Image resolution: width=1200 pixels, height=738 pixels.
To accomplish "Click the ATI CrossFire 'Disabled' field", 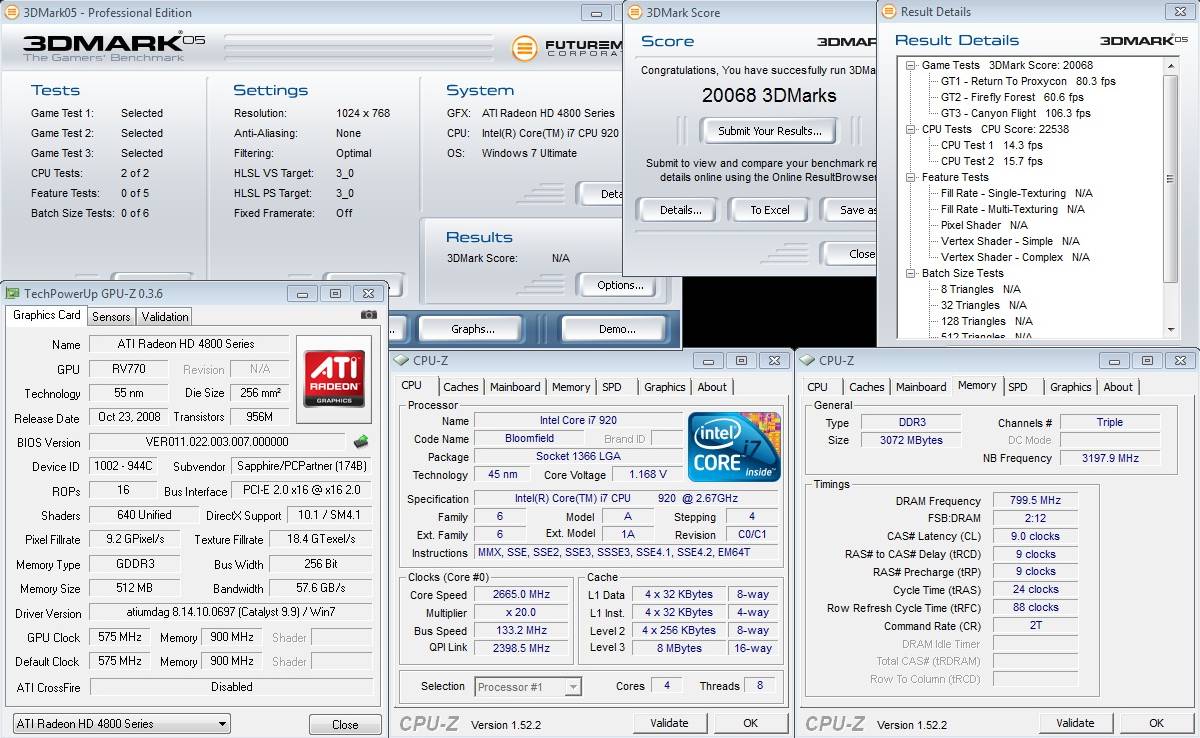I will coord(231,687).
